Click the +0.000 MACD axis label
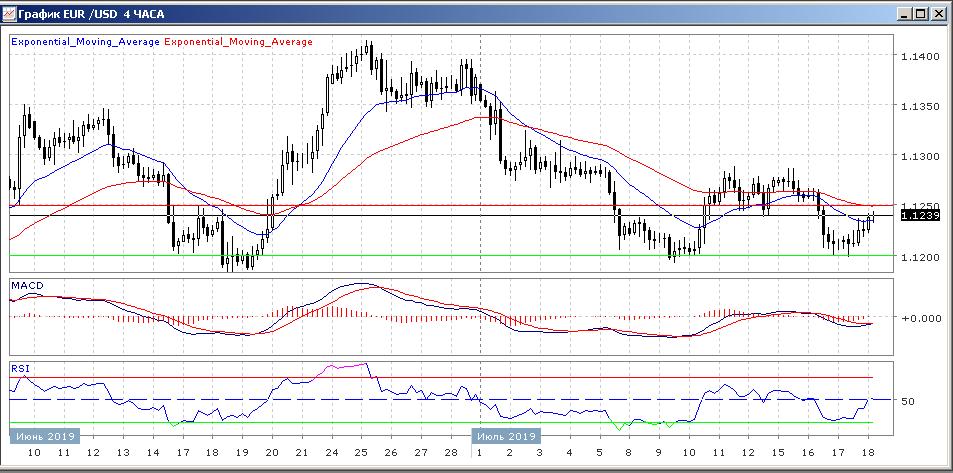 [918, 318]
